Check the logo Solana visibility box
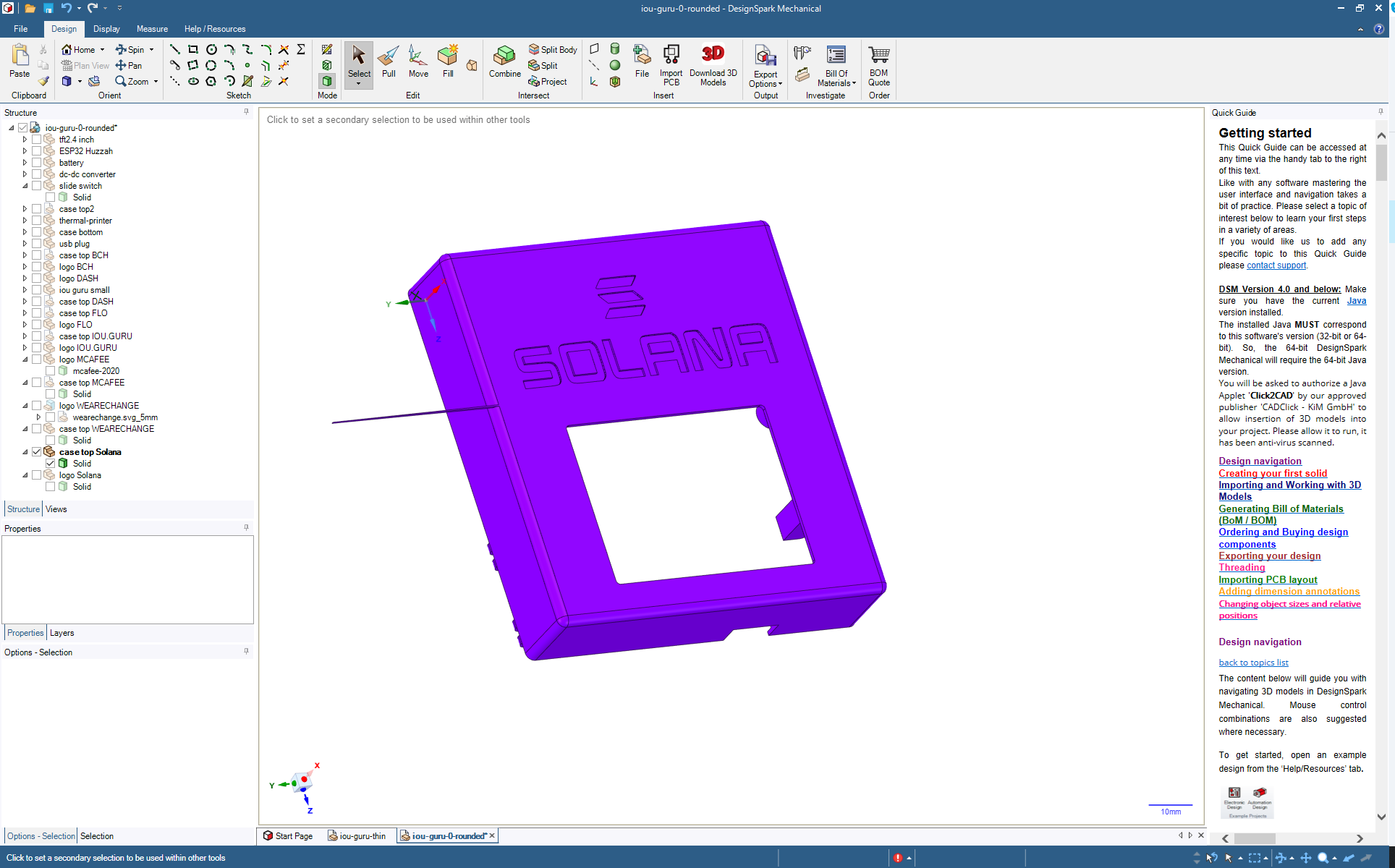The height and width of the screenshot is (868, 1395). 37,475
